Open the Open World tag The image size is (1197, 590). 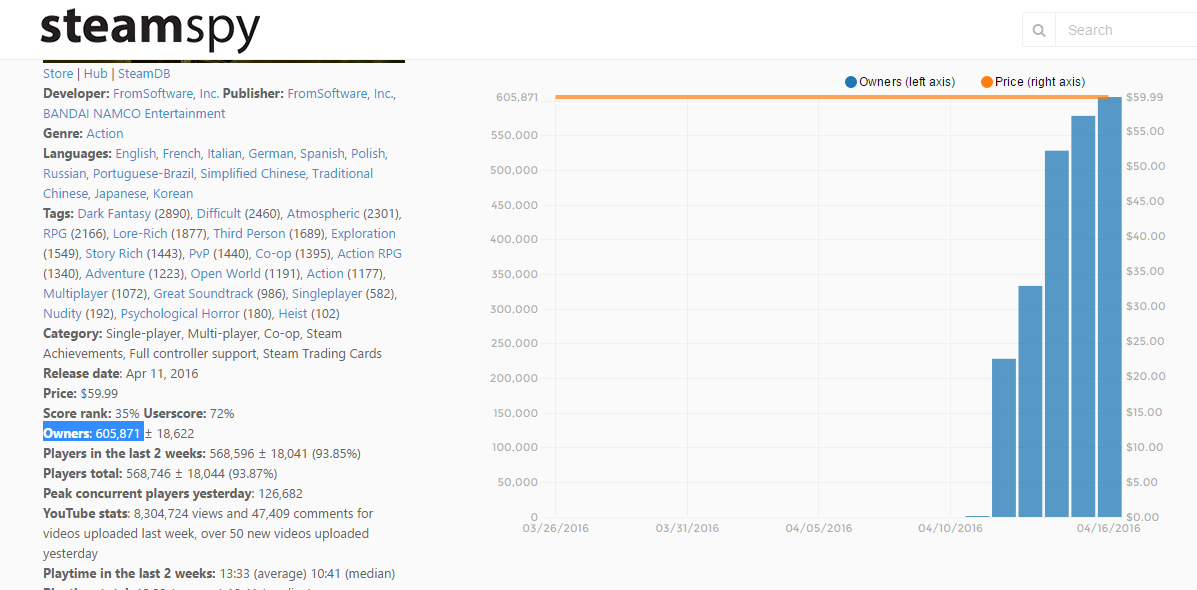click(226, 272)
